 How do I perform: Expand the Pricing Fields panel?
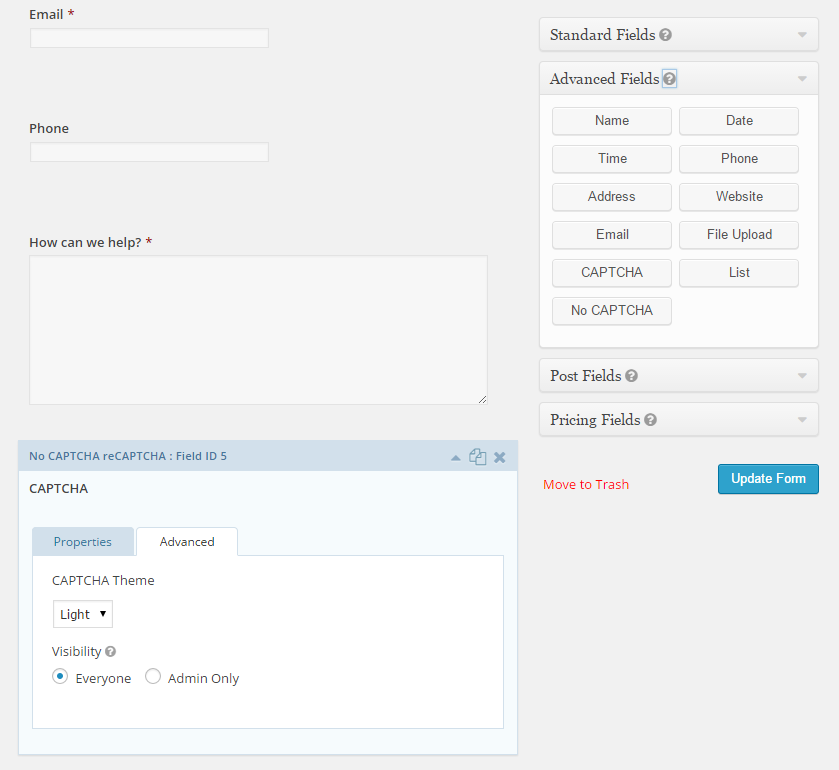pyautogui.click(x=801, y=420)
